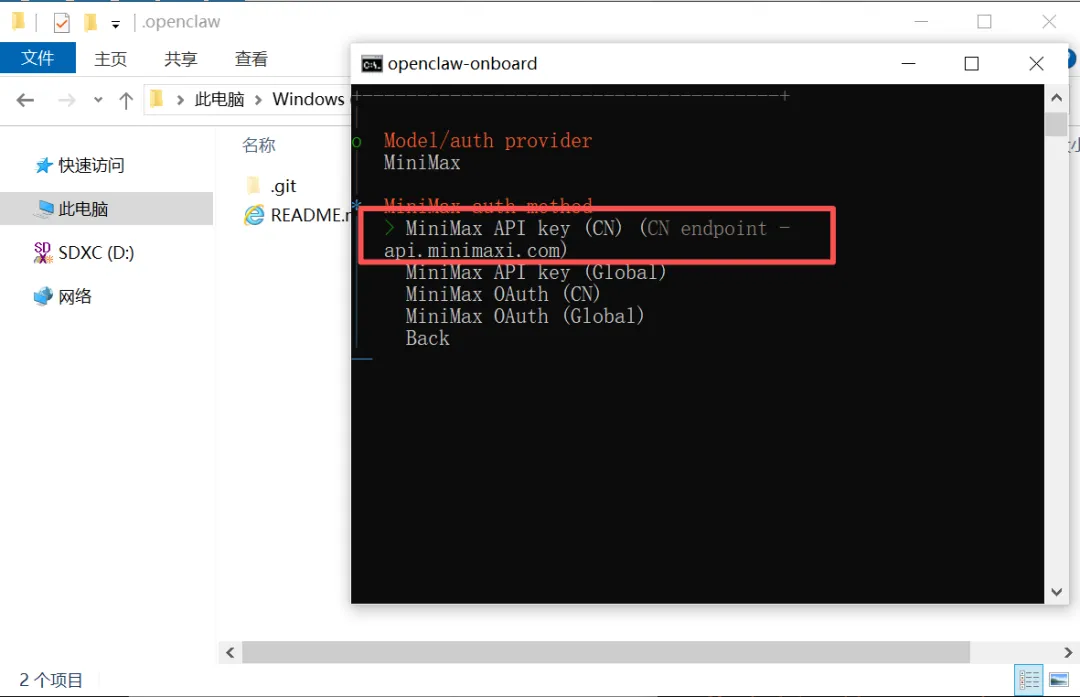Screen dimensions: 1080x697
Task: Select 快速访问 in the navigation pane
Action: tap(91, 165)
